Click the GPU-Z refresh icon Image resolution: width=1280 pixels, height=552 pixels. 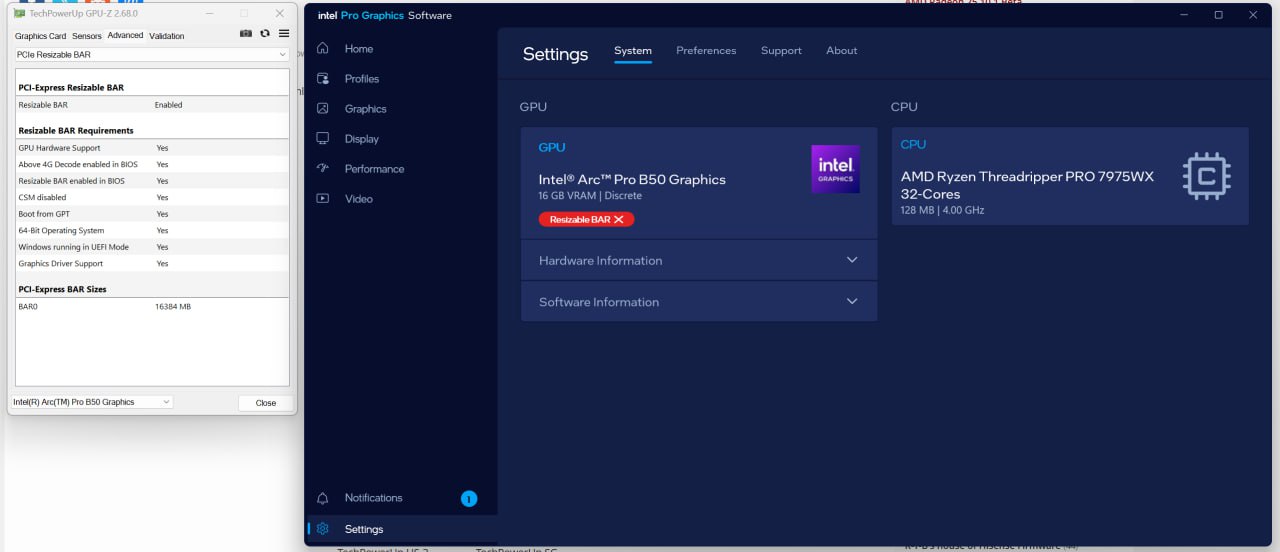pos(265,34)
